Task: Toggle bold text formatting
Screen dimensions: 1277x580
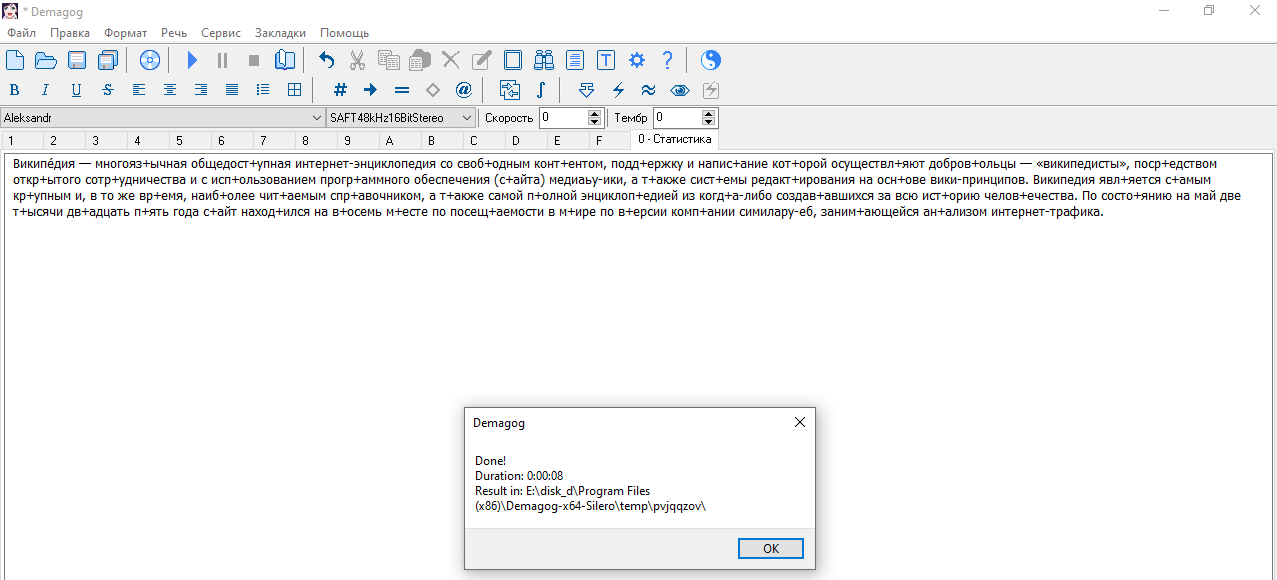Action: pos(14,90)
